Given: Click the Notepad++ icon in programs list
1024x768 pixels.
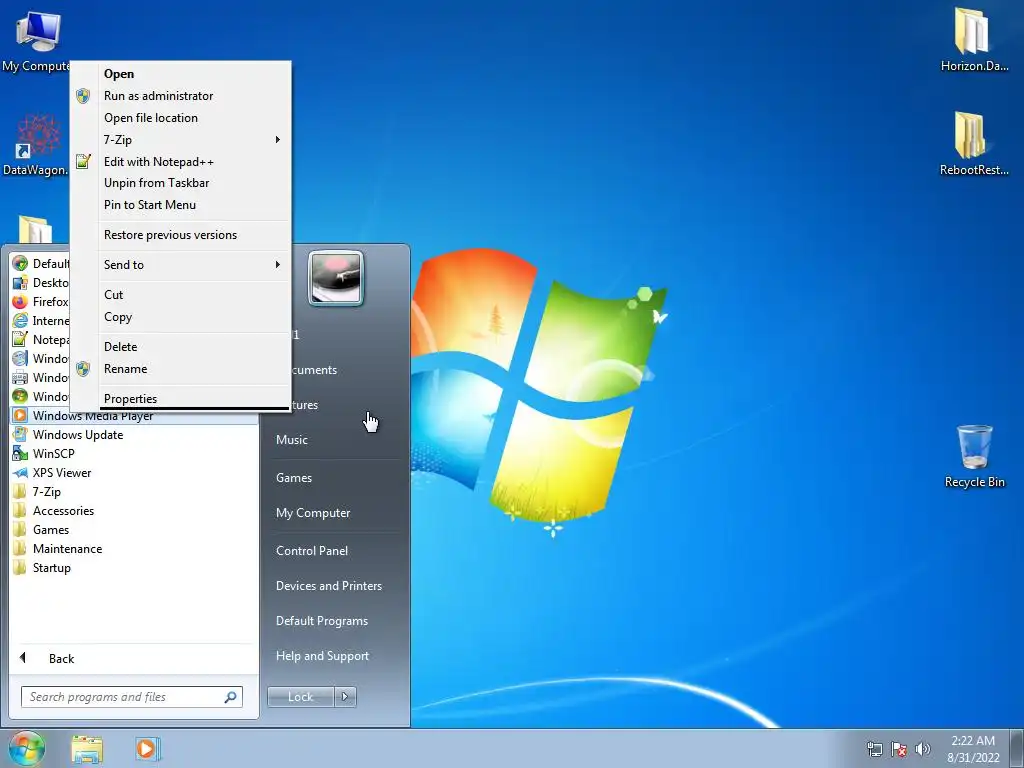Looking at the screenshot, I should click(x=20, y=340).
